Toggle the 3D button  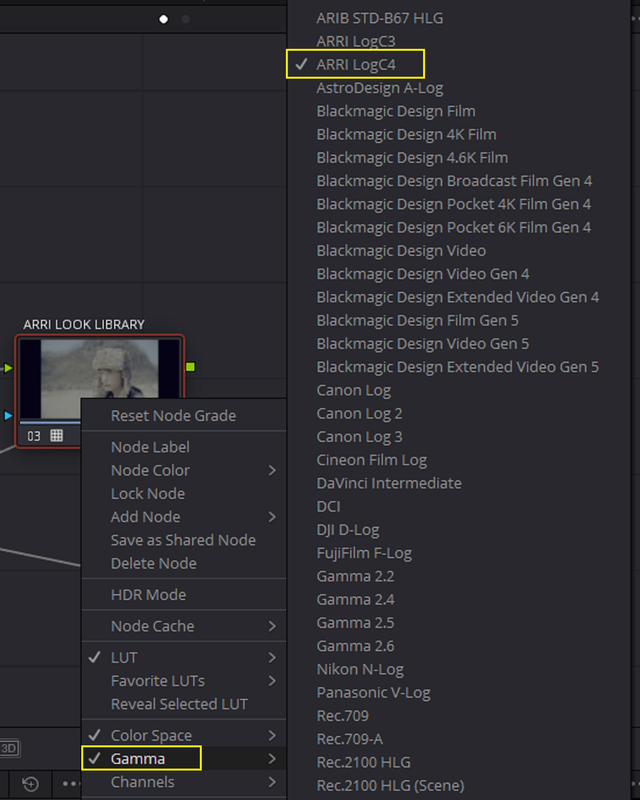coord(9,748)
